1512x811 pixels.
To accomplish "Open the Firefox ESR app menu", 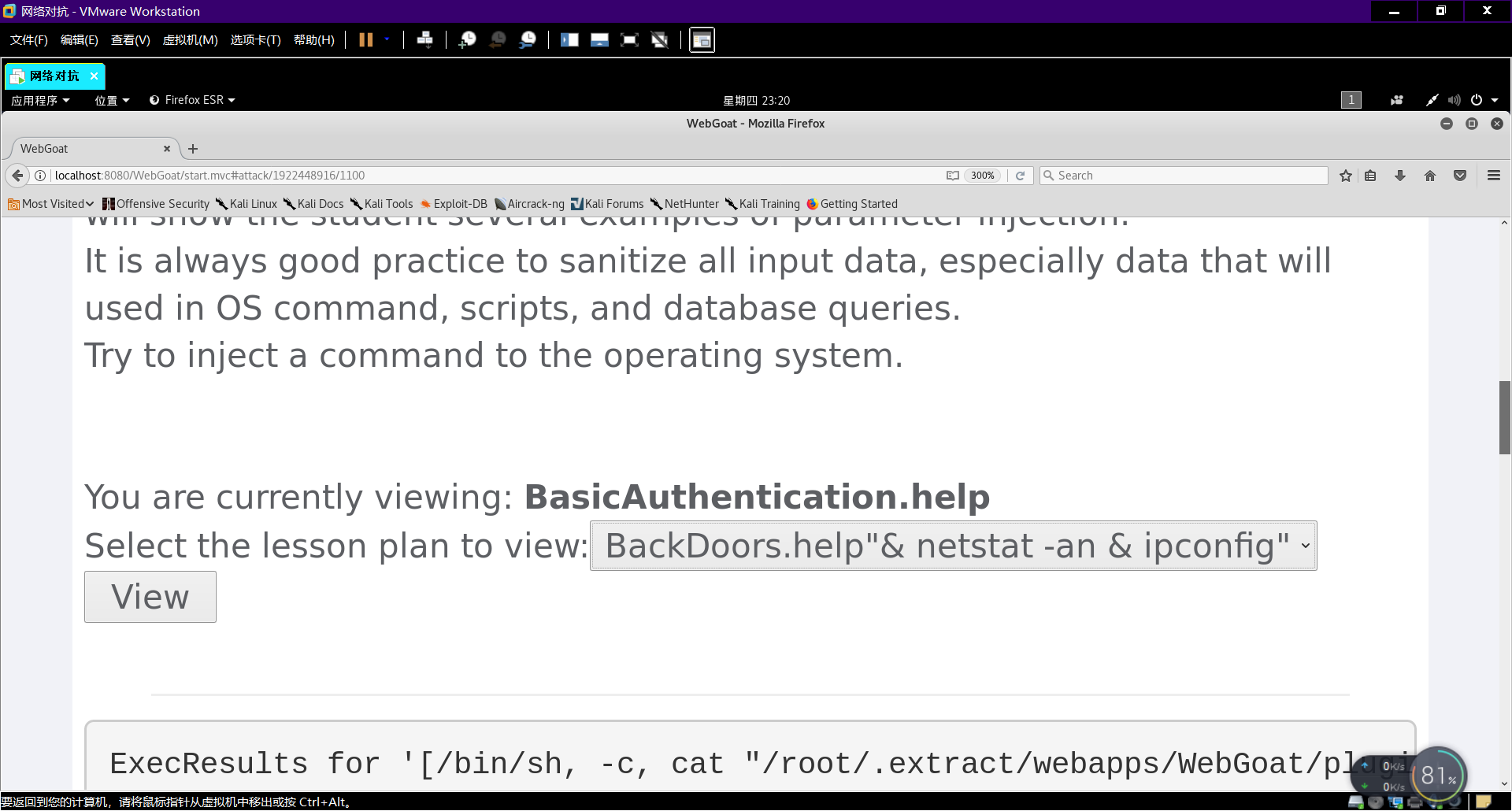I will coord(192,100).
